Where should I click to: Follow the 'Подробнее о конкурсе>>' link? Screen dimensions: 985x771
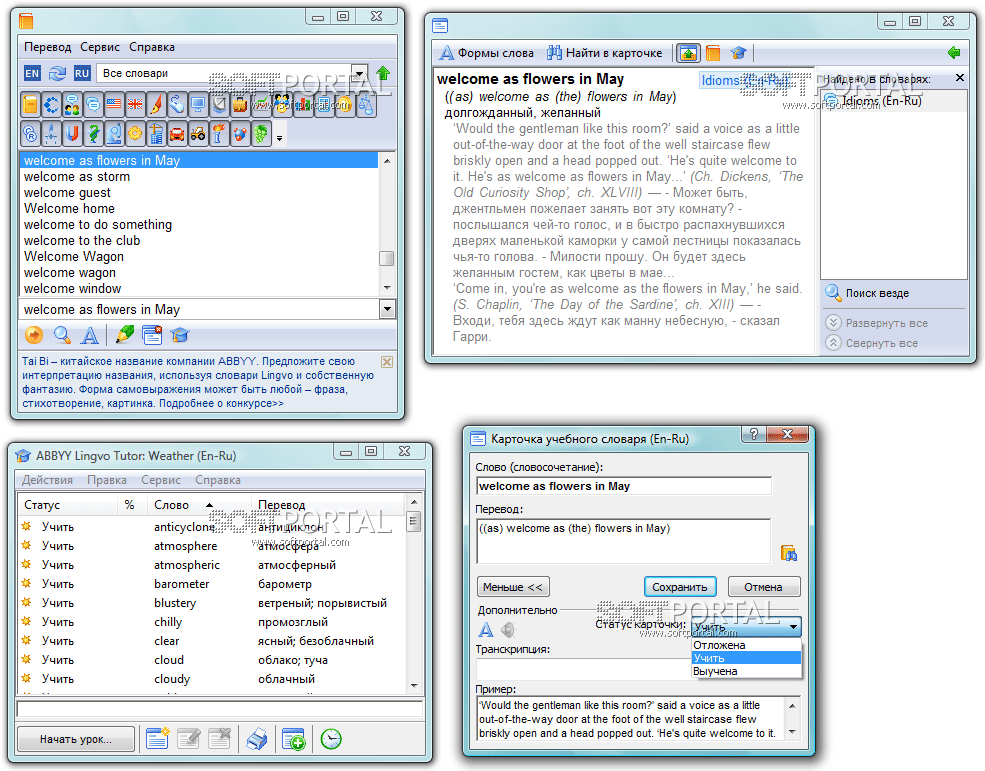(221, 403)
